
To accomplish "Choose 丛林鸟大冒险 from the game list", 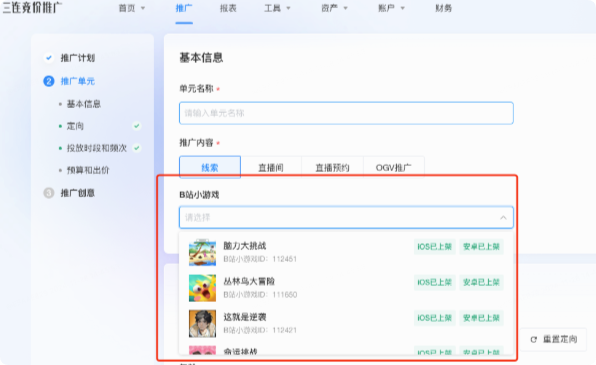I will pos(346,288).
